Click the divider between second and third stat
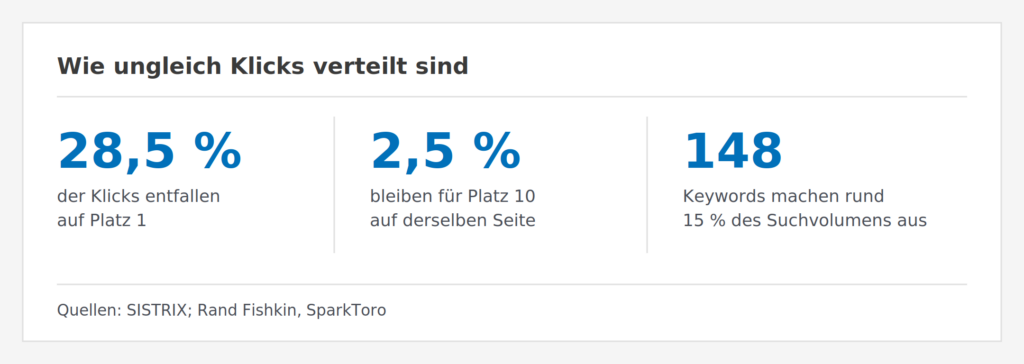Screen dimensions: 1024x364 point(647,184)
